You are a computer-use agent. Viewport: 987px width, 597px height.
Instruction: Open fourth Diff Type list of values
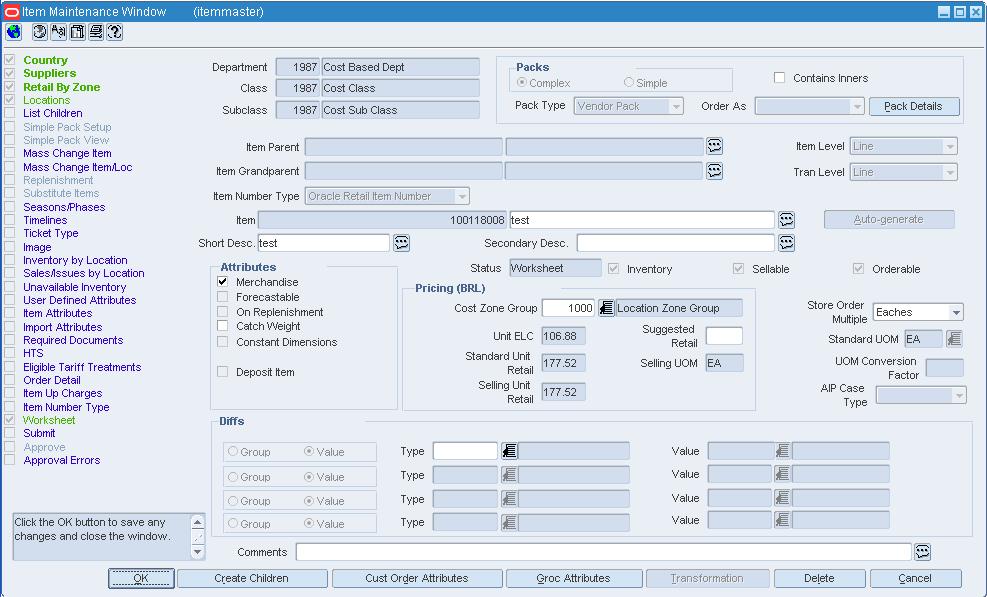509,522
